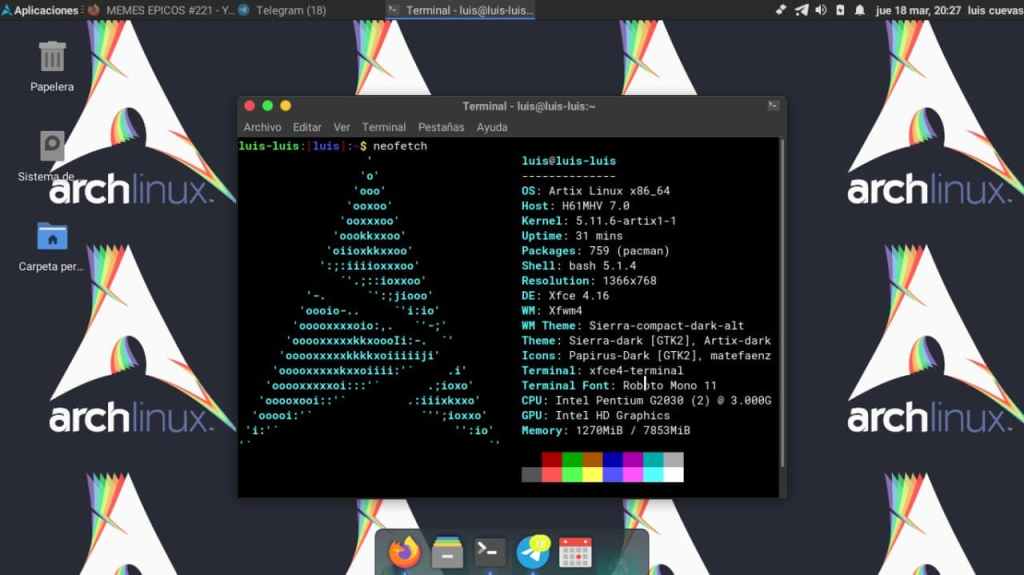Click the clock showing jue 18 mar
The image size is (1024, 575).
tap(918, 10)
